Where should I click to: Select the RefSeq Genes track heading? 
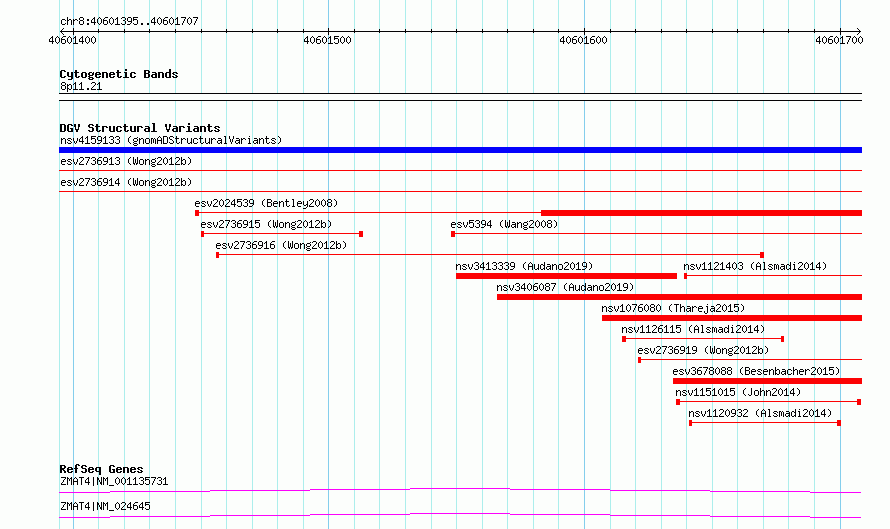click(x=102, y=469)
